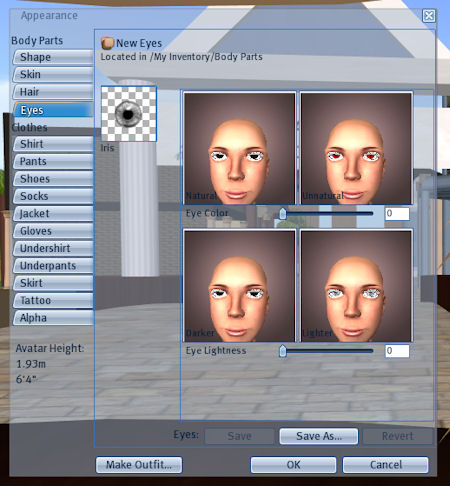Viewport: 450px width, 486px height.
Task: Focus the Eye Color value field
Action: 397,214
